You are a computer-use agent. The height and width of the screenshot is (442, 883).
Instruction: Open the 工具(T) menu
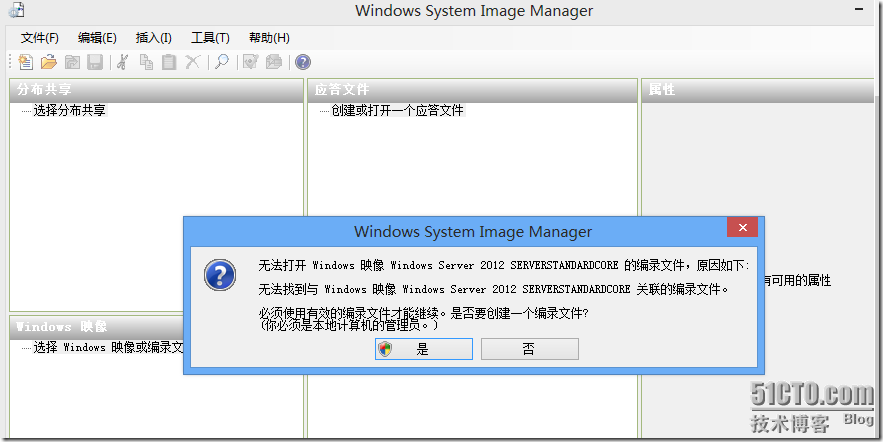pos(211,38)
